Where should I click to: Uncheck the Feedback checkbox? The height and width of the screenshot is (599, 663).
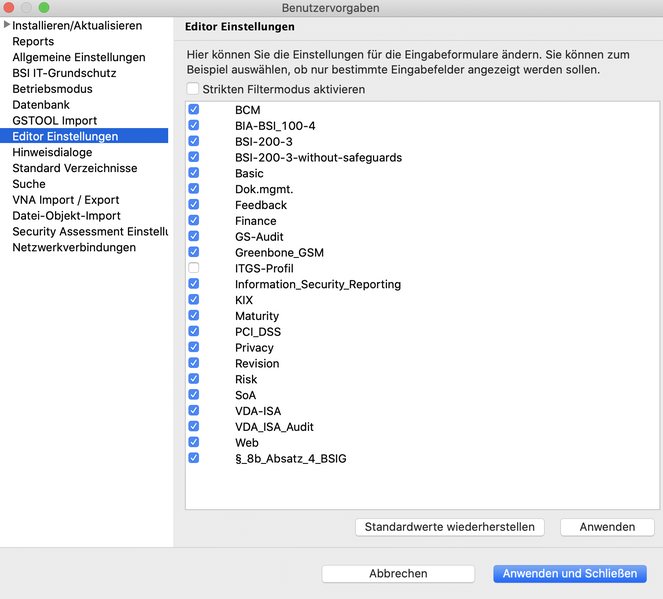coord(194,205)
